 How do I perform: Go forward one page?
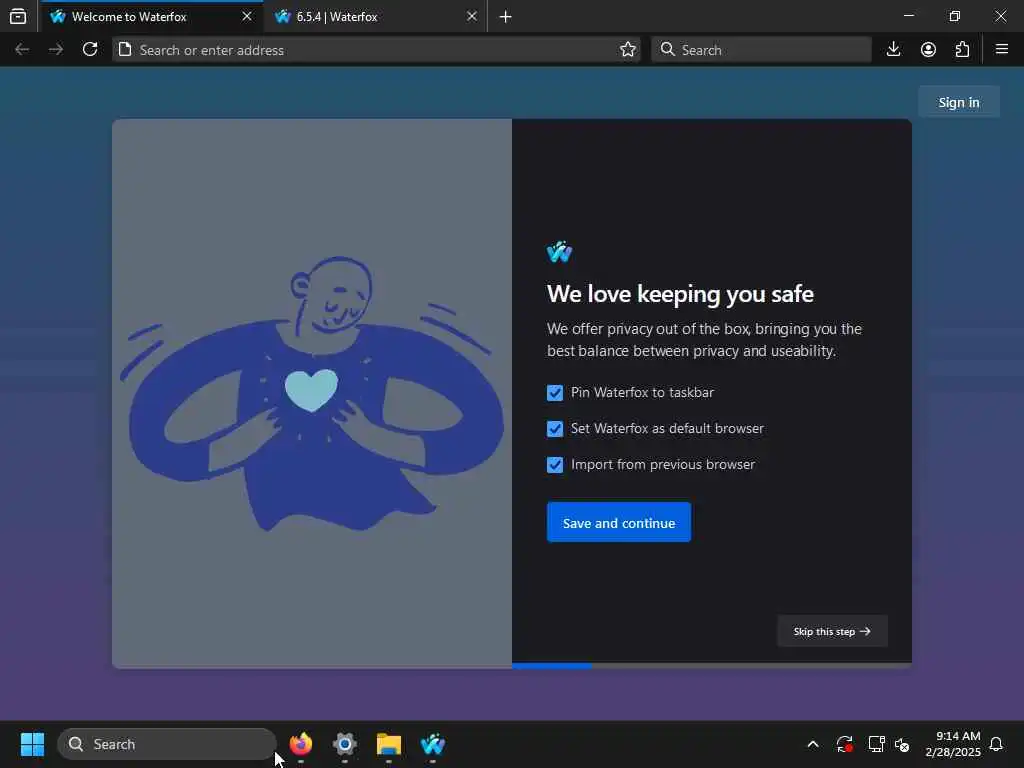(x=56, y=50)
